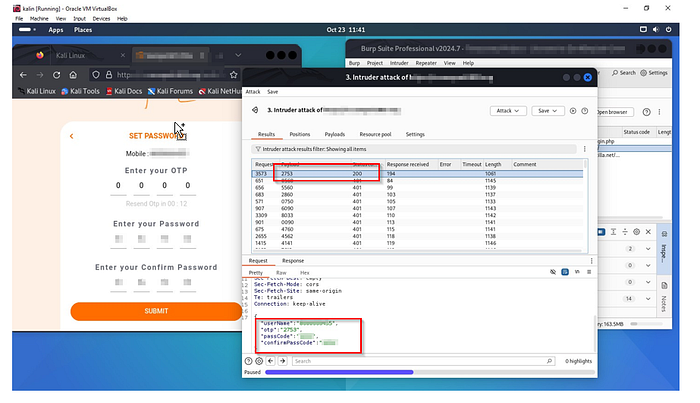Open the Save dropdown button
This screenshot has height=403, width=700.
pyautogui.click(x=547, y=111)
